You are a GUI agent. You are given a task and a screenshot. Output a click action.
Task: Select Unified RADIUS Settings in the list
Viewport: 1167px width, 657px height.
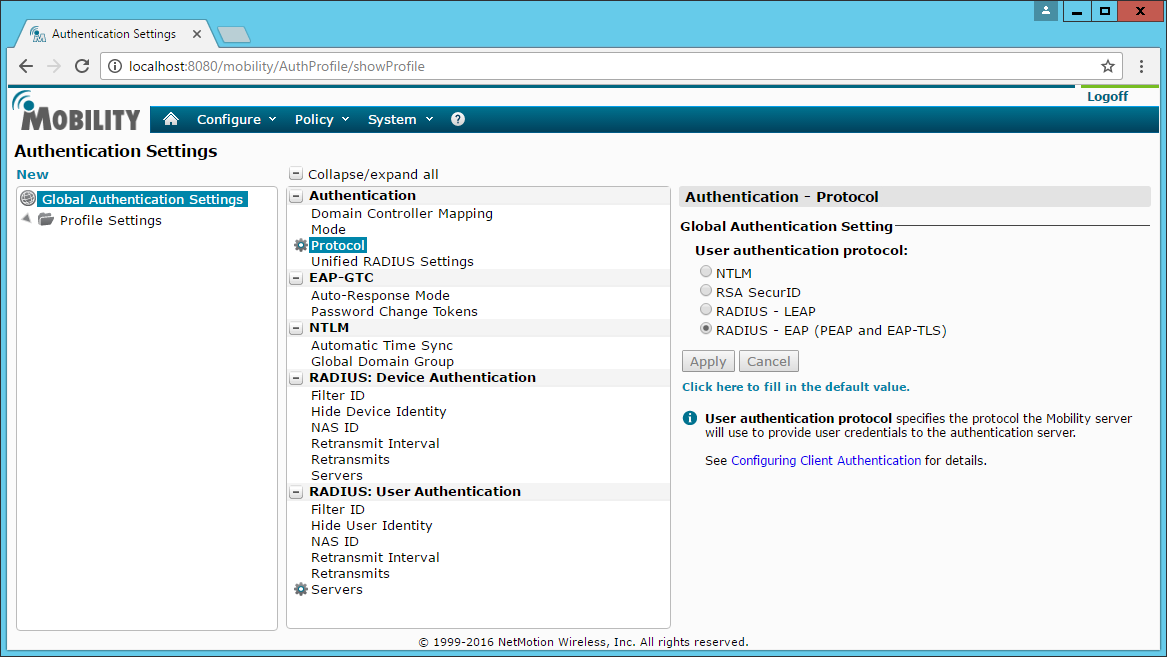point(392,262)
